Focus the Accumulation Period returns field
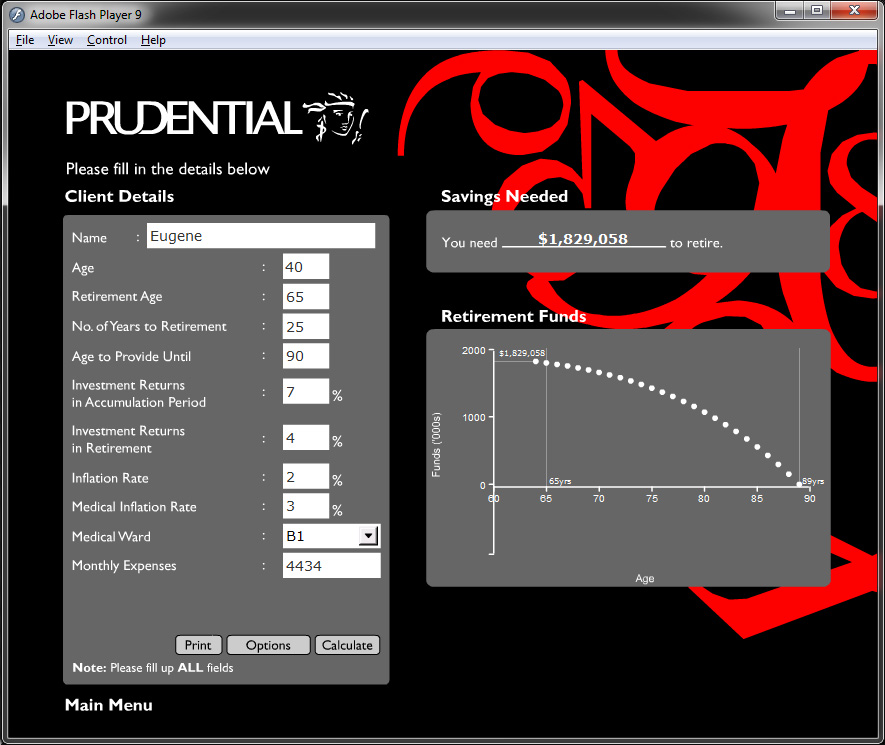Image resolution: width=885 pixels, height=745 pixels. [305, 392]
